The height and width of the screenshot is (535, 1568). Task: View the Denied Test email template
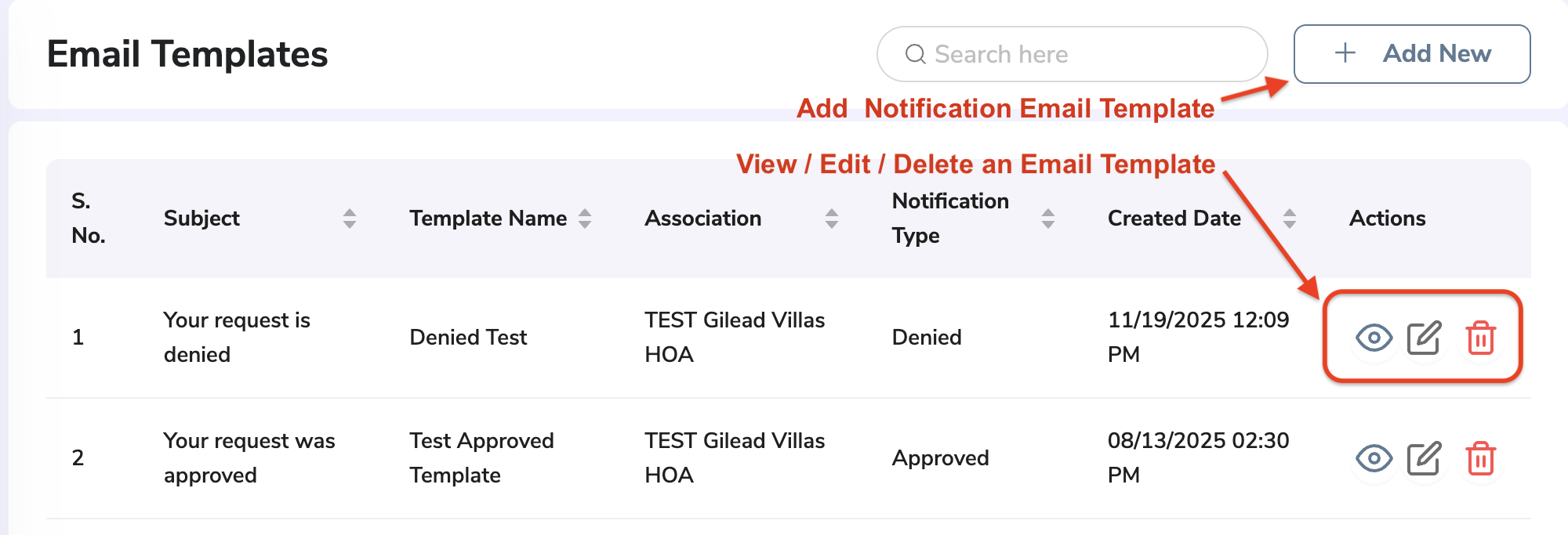1374,338
